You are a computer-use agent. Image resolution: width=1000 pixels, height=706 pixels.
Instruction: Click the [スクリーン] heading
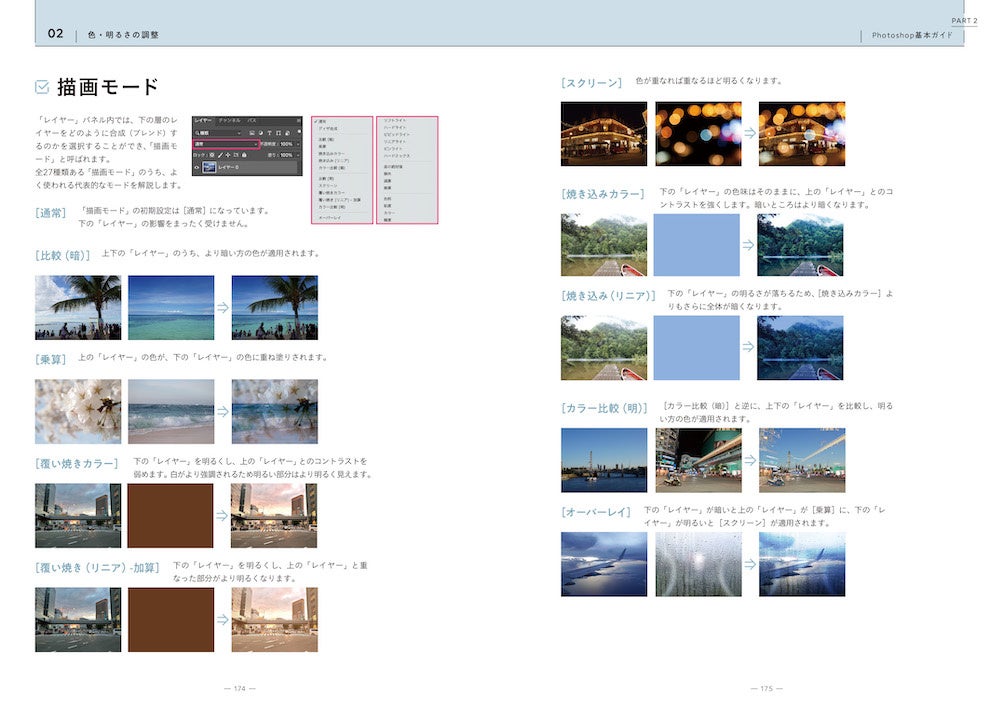click(591, 82)
